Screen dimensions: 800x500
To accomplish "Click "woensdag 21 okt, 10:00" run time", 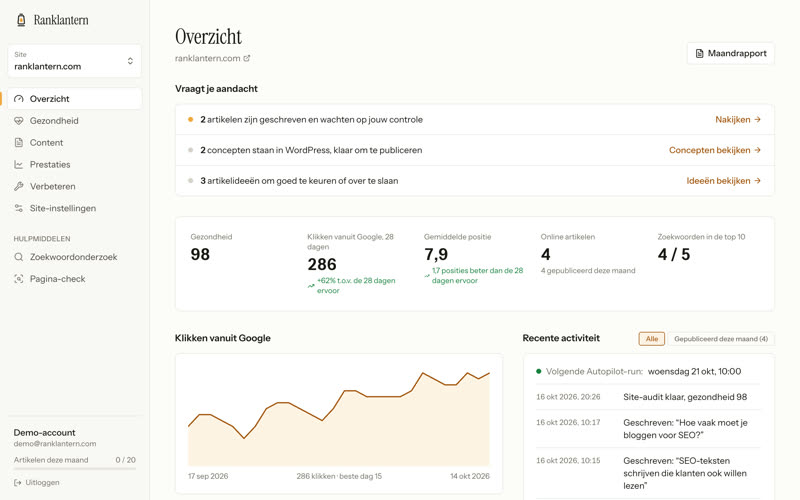I will click(694, 371).
